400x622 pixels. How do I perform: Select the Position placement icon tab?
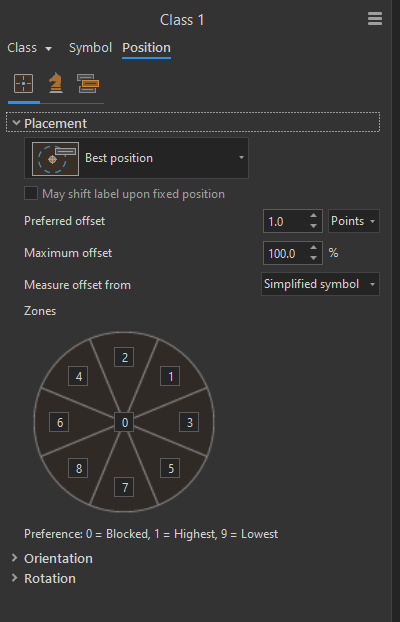23,84
